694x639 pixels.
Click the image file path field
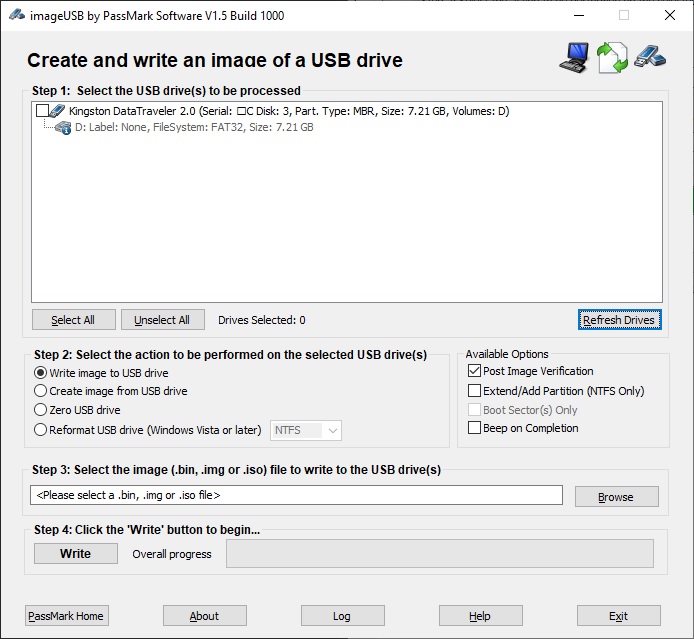pos(297,495)
